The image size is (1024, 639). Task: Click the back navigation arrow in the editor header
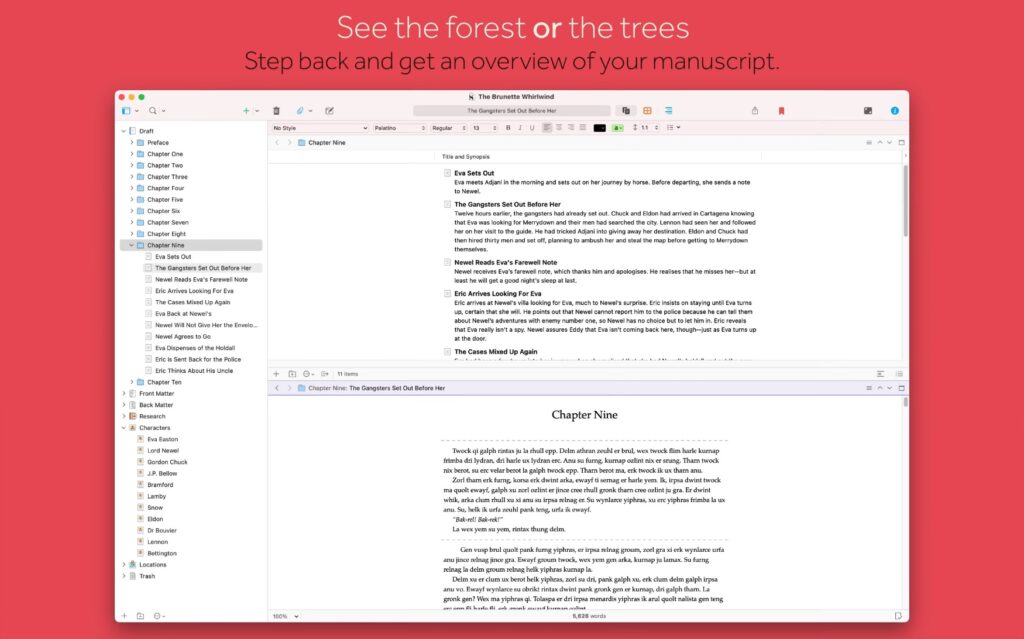277,143
